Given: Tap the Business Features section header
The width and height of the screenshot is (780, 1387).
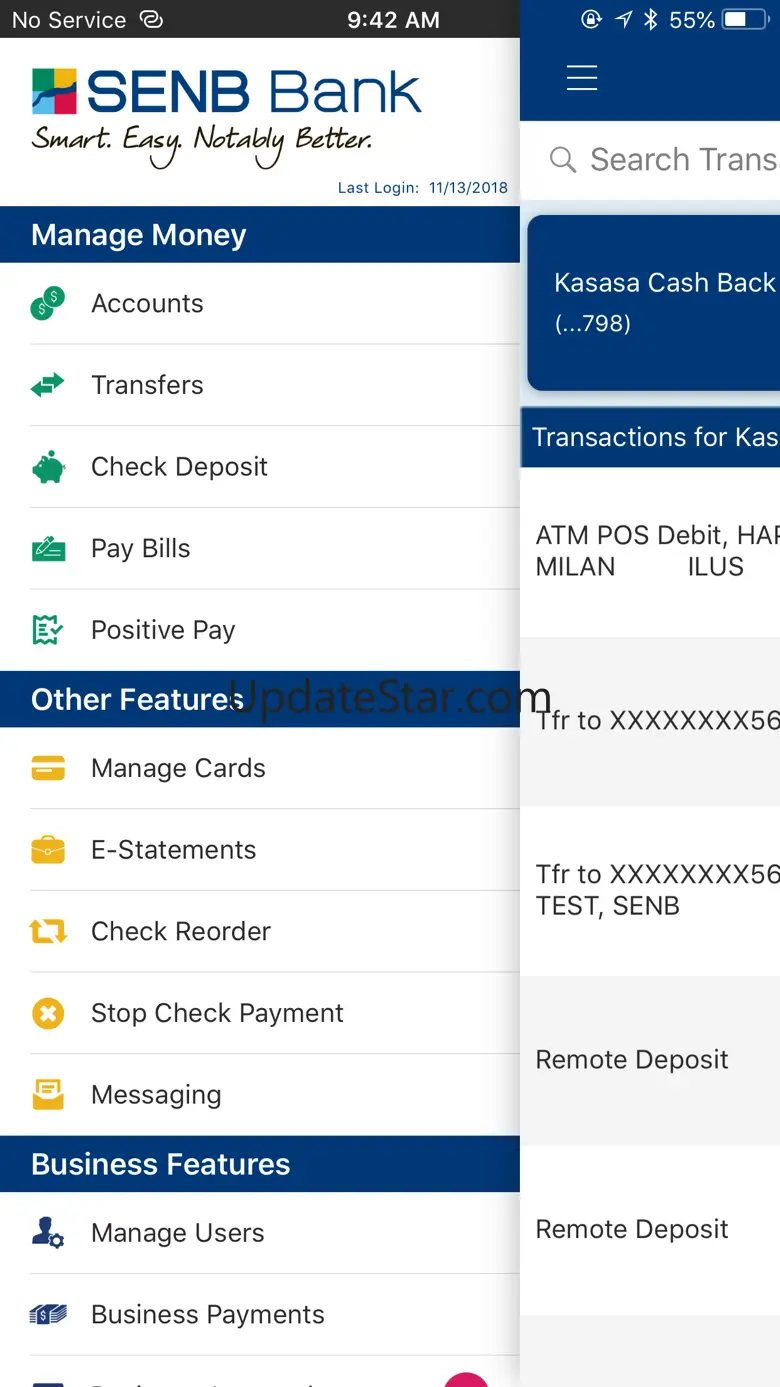Looking at the screenshot, I should (260, 1164).
